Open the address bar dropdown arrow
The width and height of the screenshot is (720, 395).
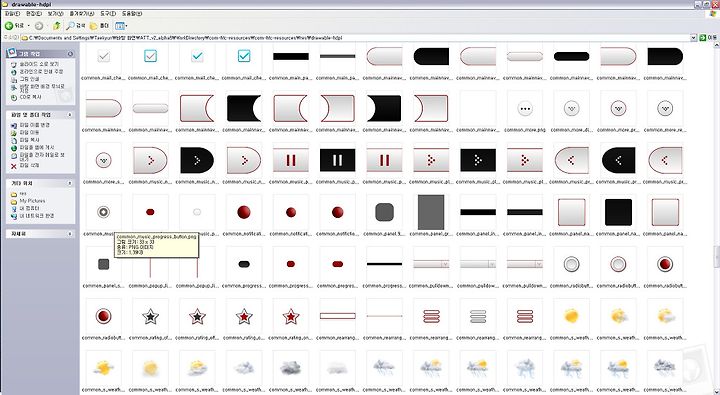[x=693, y=38]
